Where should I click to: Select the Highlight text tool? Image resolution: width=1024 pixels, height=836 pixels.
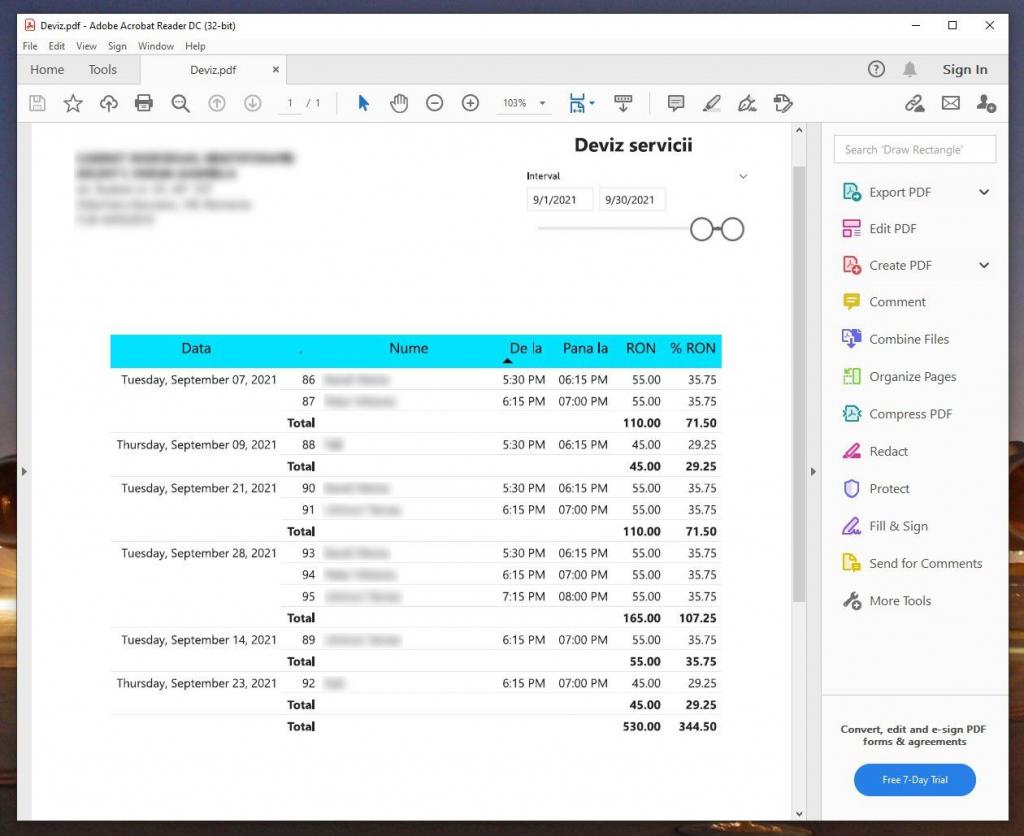click(711, 103)
